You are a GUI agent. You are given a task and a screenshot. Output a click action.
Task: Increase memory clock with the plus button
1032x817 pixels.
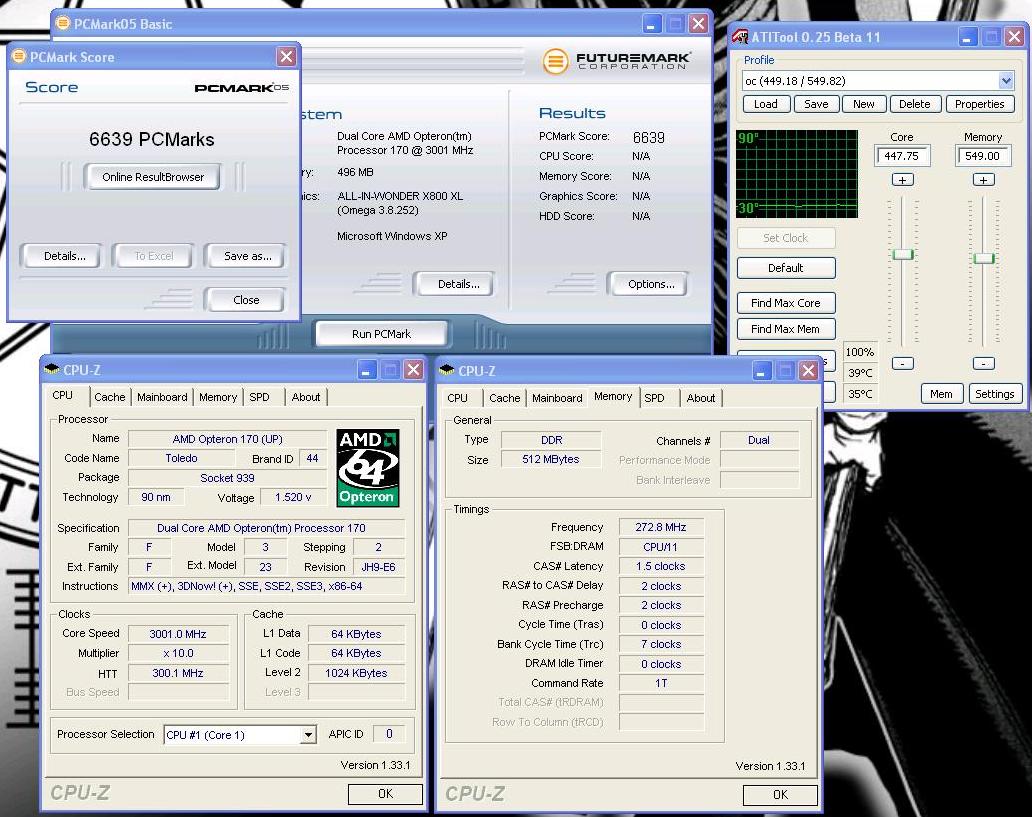click(983, 180)
